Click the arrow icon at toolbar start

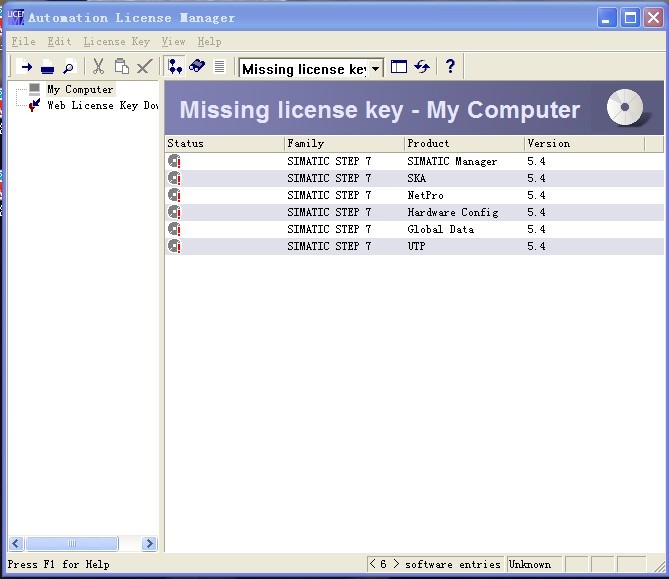point(27,67)
